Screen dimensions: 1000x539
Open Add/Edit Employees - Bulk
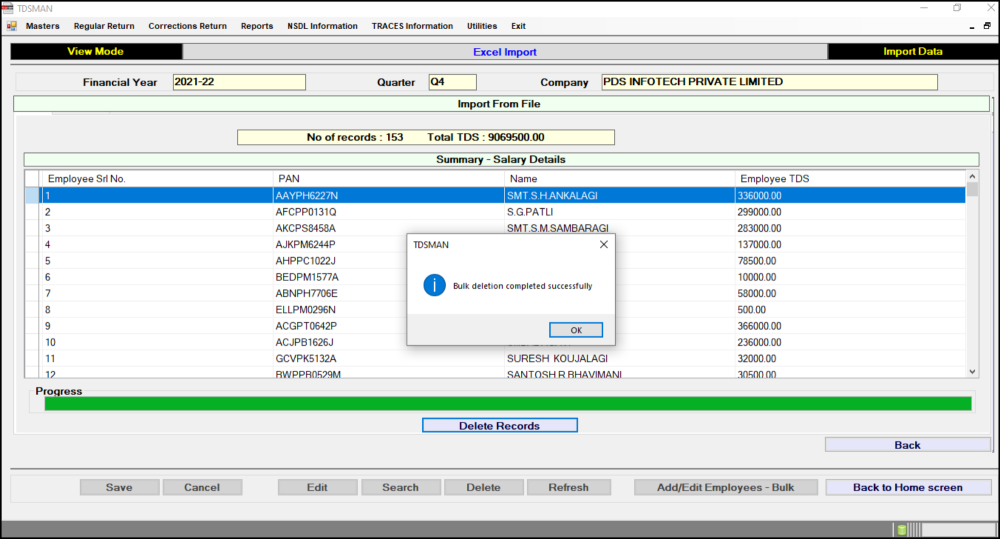pyautogui.click(x=726, y=487)
